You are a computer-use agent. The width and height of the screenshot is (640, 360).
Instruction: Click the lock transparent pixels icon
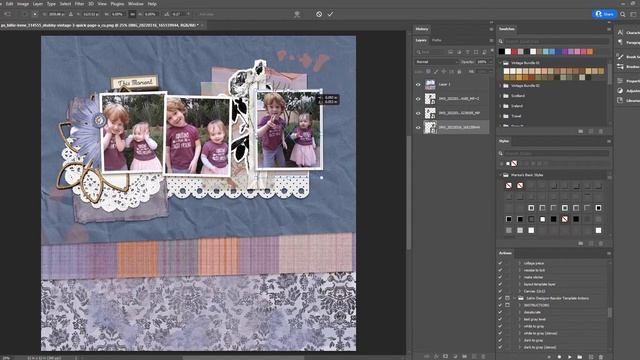click(x=428, y=71)
